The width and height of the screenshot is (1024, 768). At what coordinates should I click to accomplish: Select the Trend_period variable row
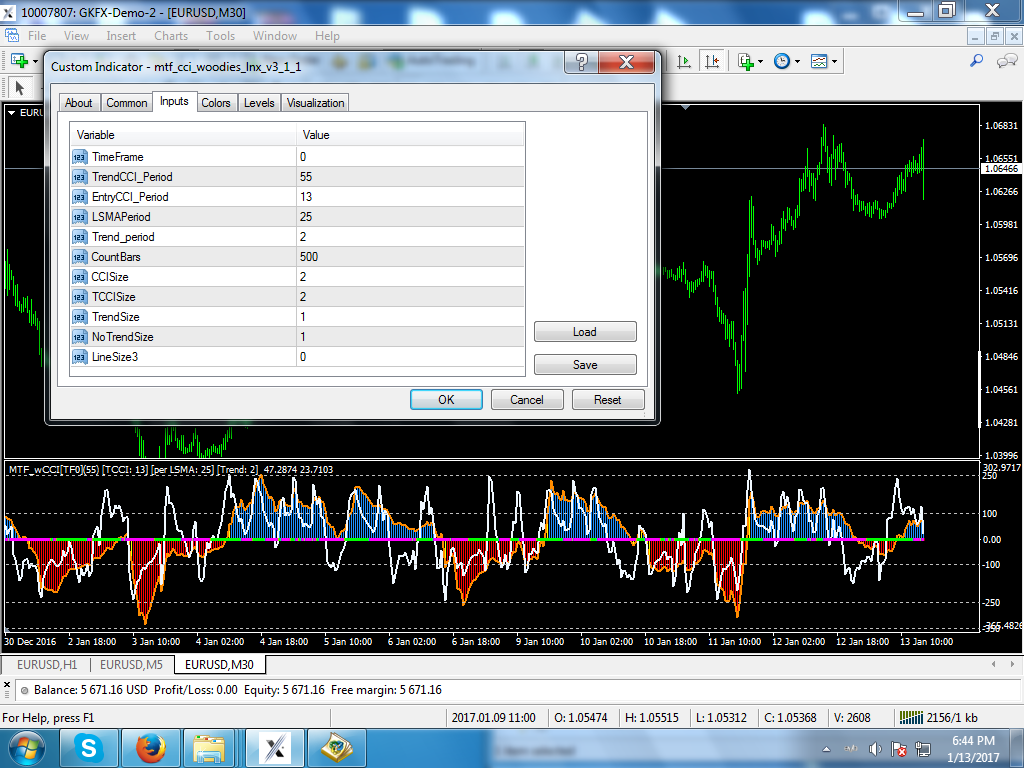(297, 237)
